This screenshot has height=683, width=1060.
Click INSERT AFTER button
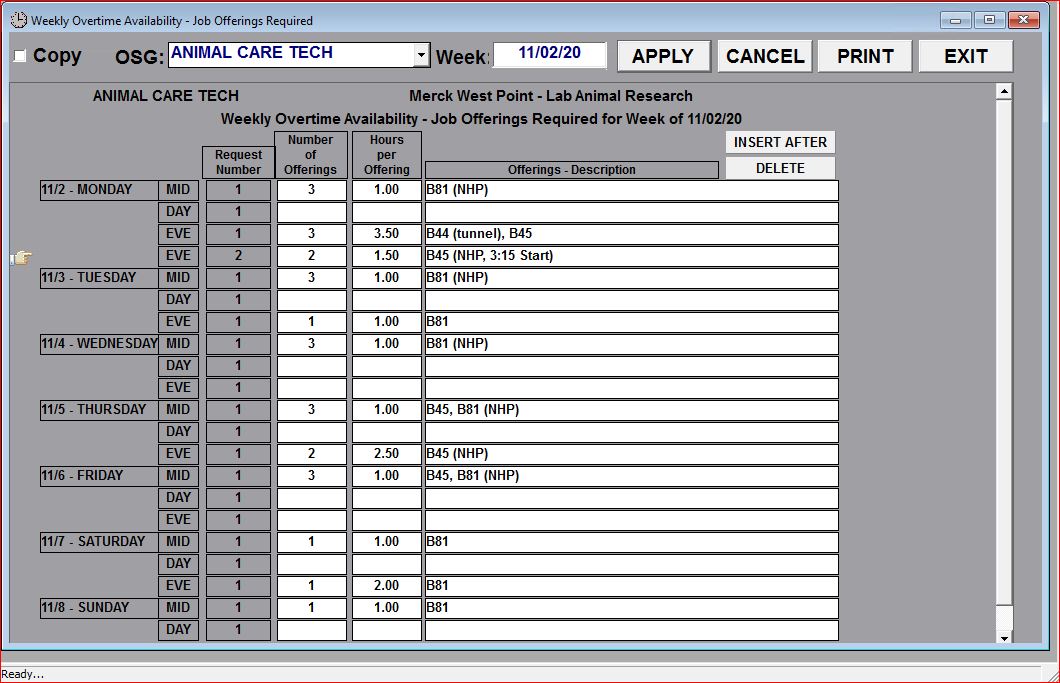pos(780,143)
